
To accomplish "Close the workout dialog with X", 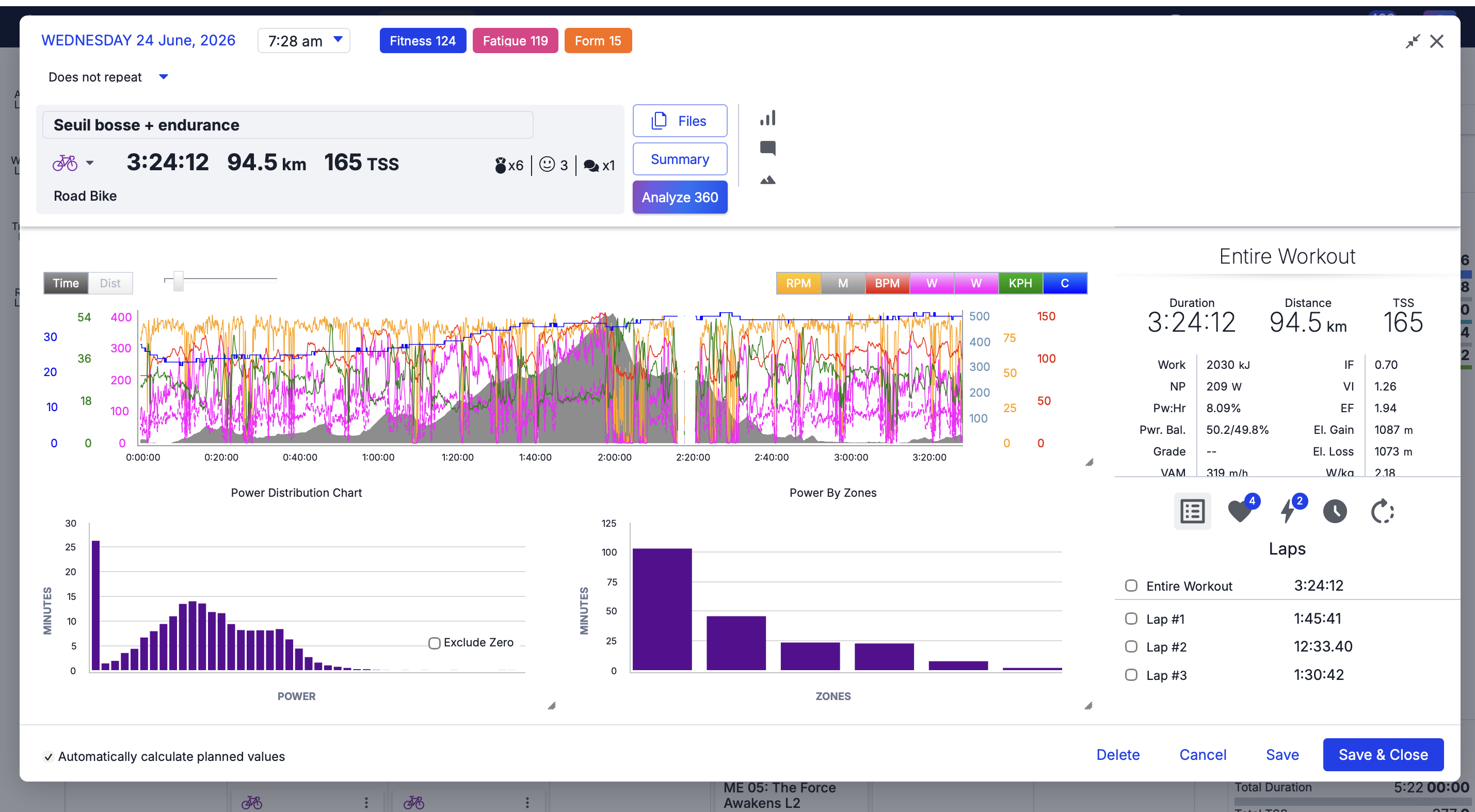I will [1437, 41].
